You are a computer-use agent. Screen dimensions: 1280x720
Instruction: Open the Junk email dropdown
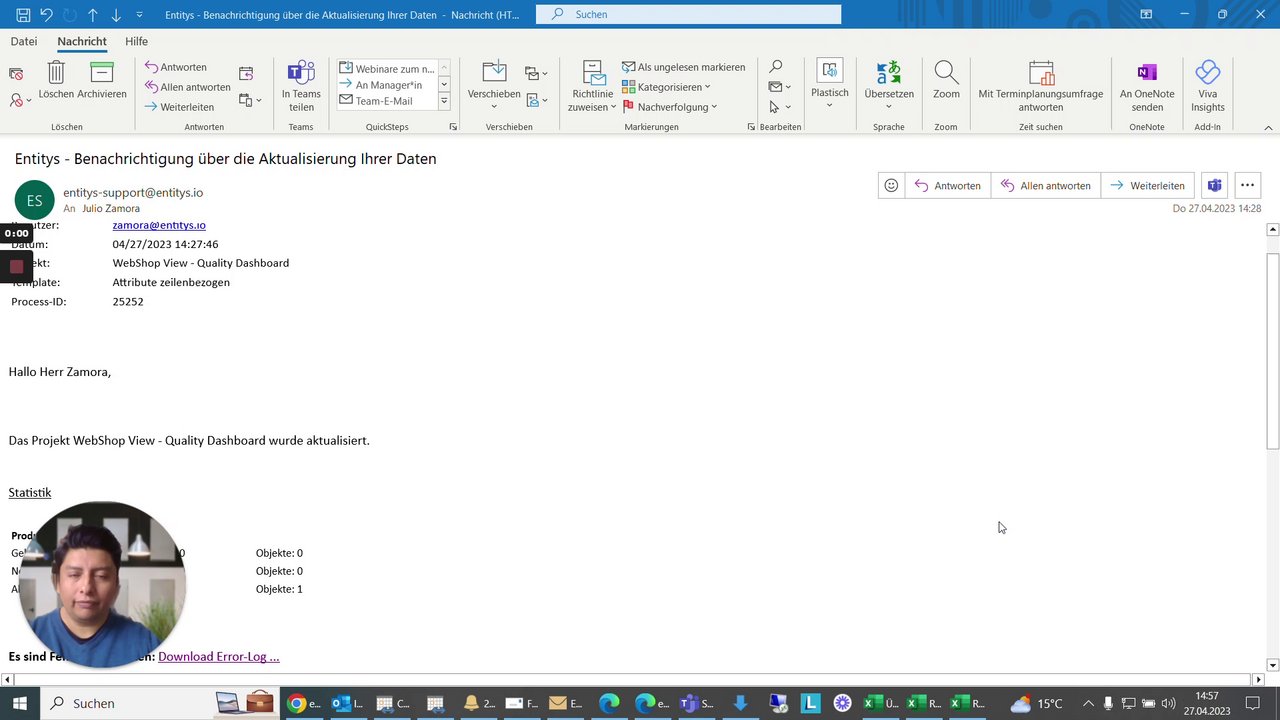pos(20,100)
